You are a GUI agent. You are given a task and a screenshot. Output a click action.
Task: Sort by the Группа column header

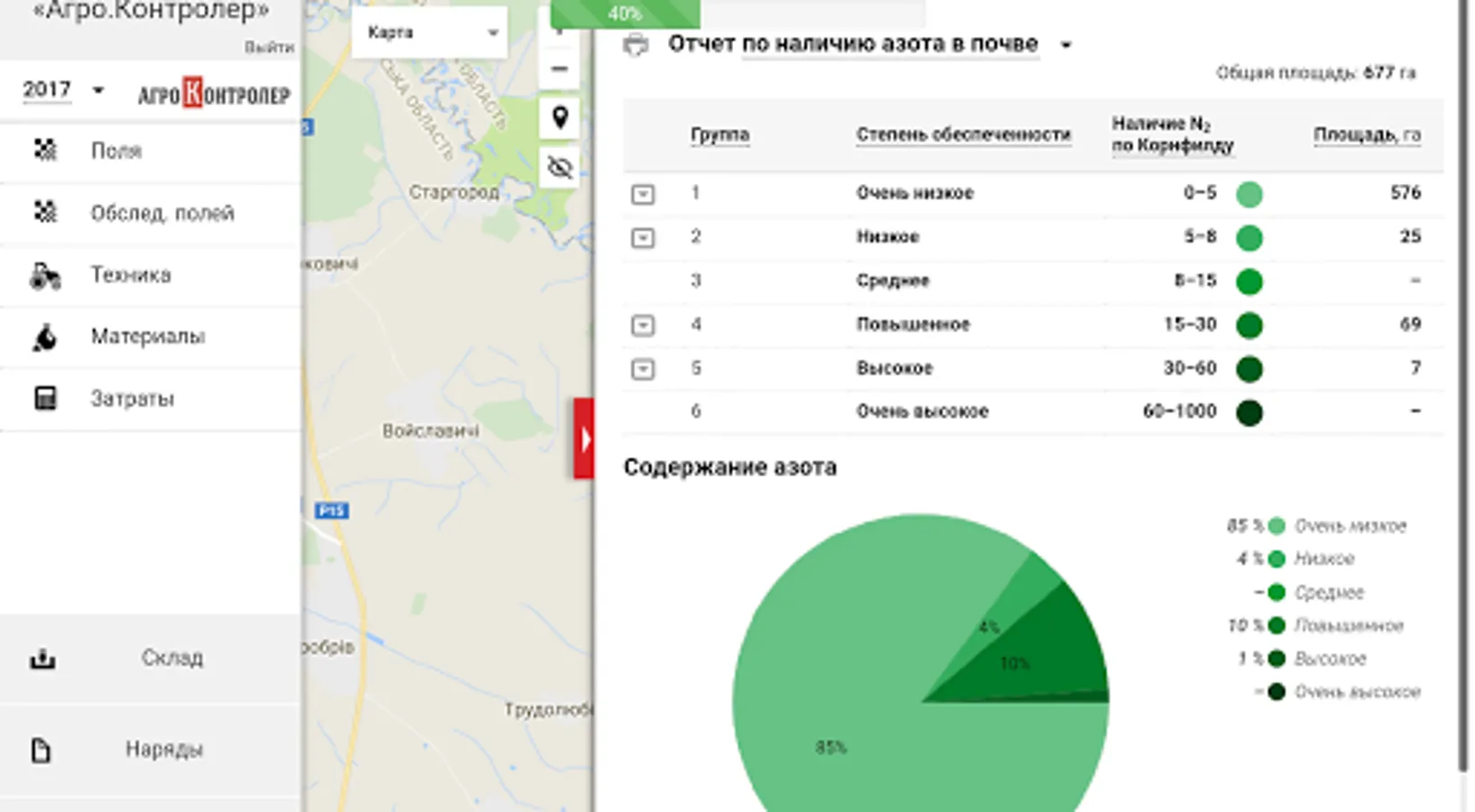click(x=719, y=134)
